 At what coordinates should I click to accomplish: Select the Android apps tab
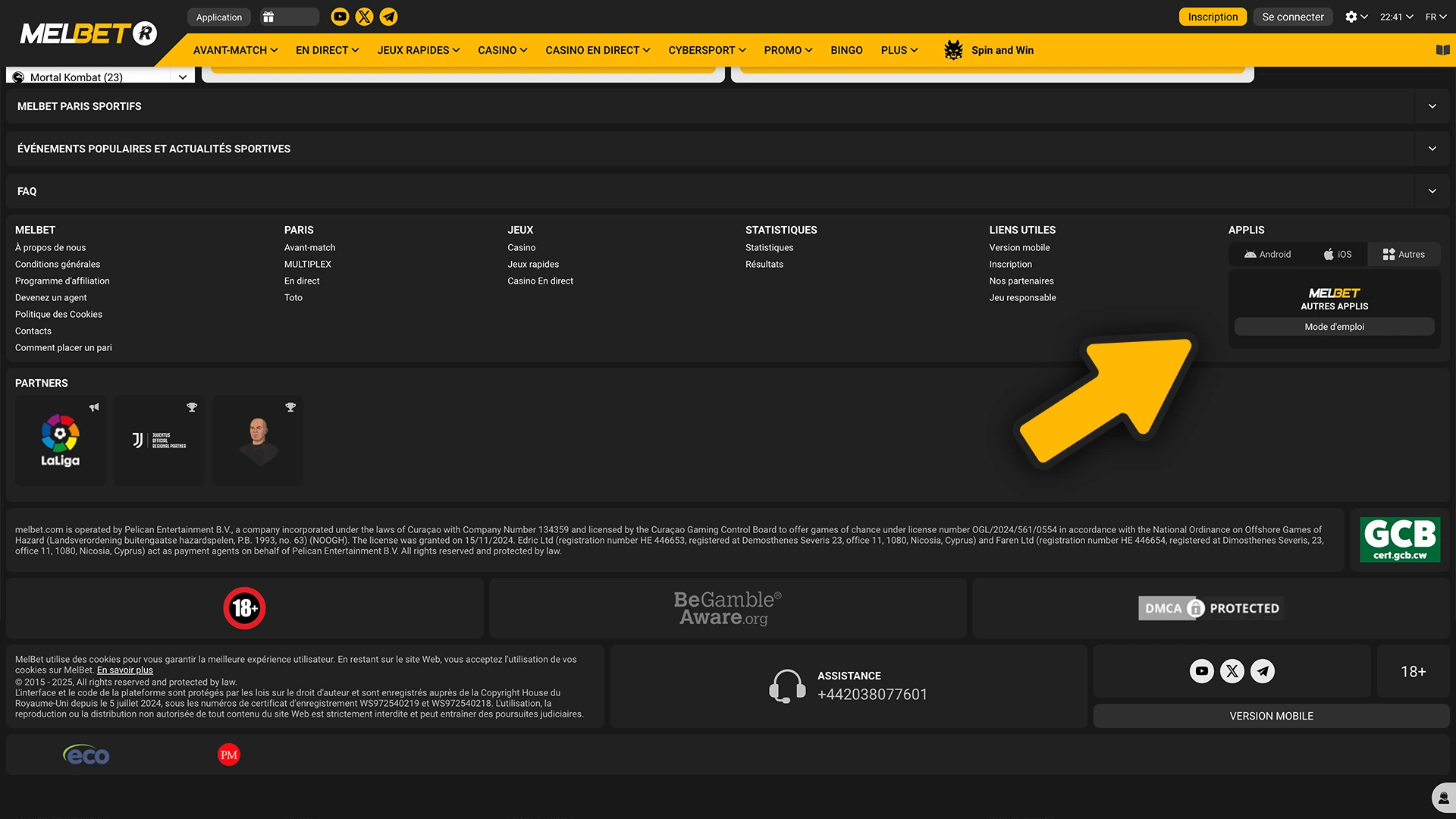tap(1267, 255)
